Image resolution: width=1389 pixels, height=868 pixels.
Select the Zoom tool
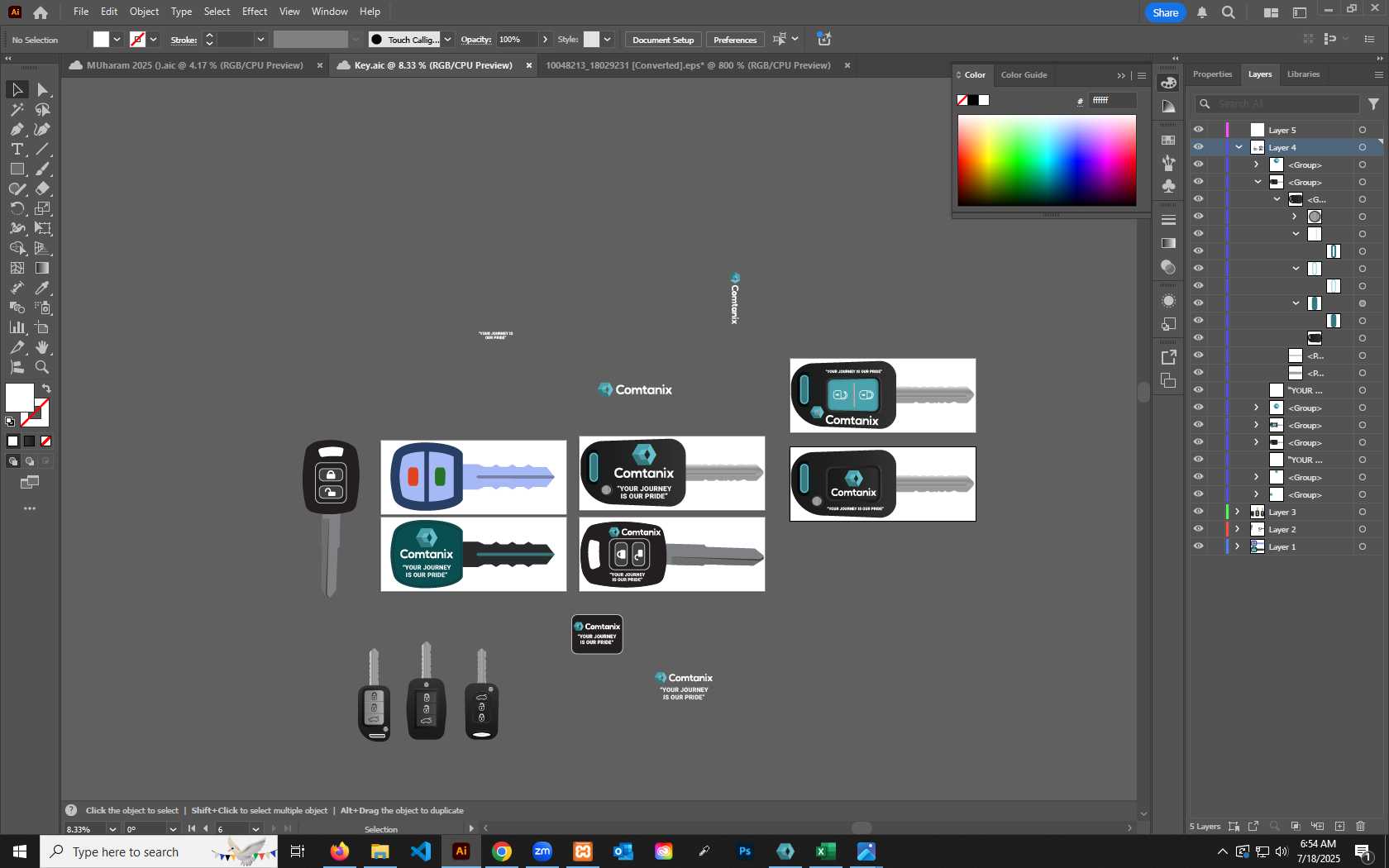[43, 367]
